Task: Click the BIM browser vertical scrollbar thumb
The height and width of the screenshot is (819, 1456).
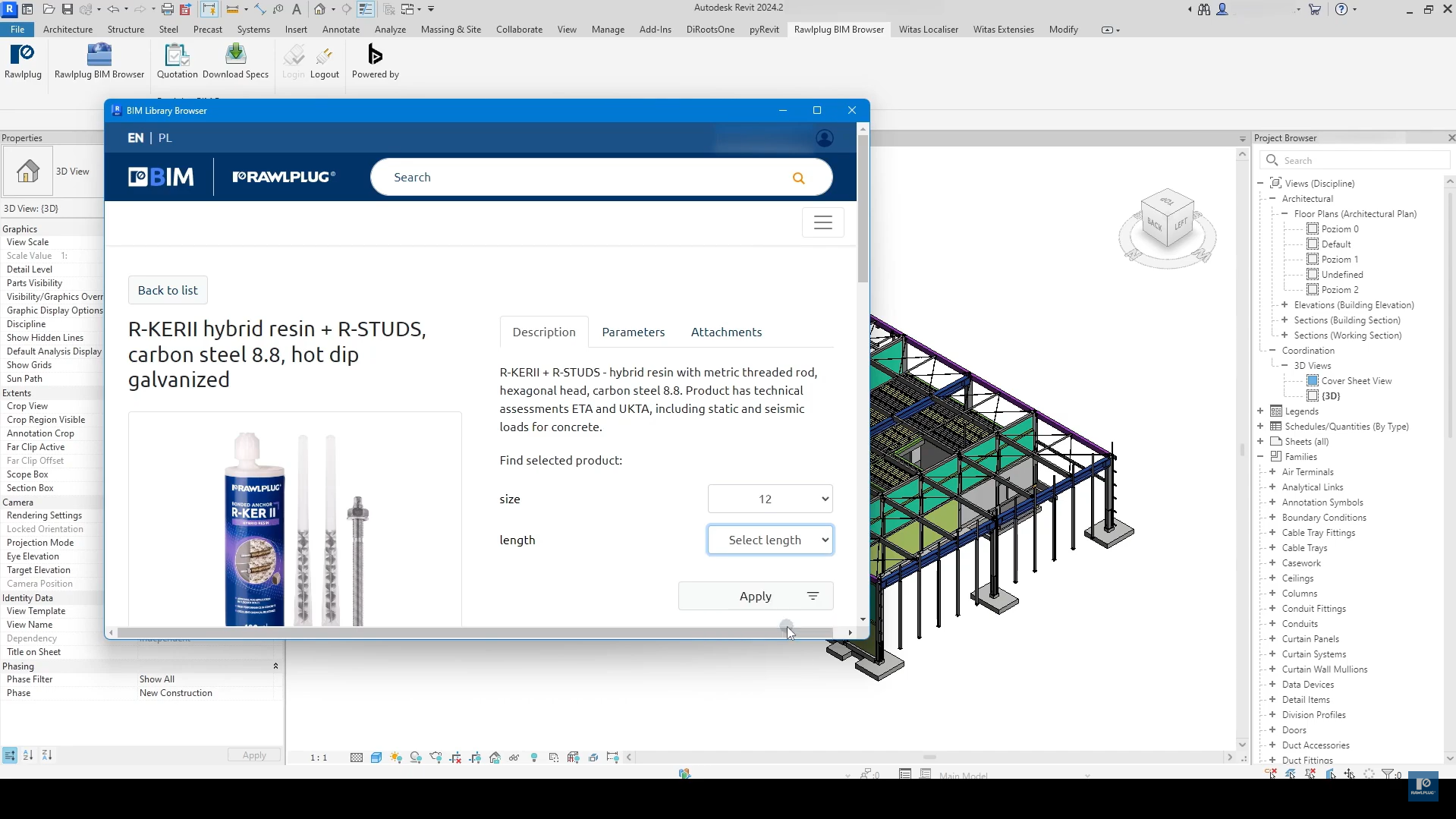Action: (863, 209)
